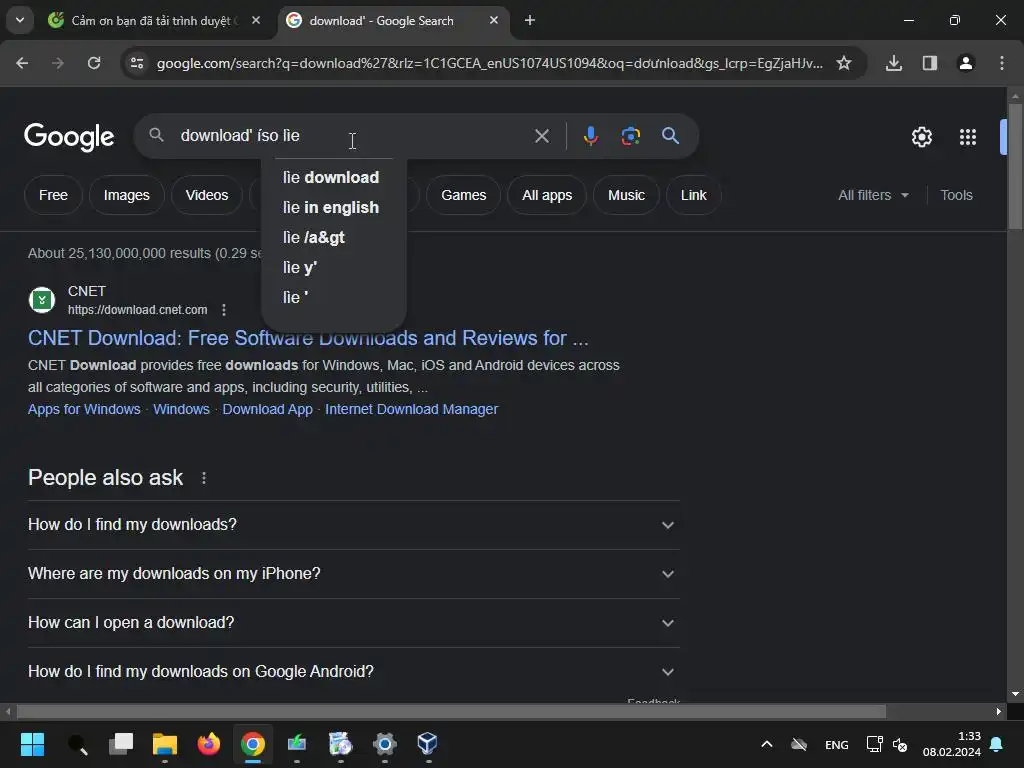
Task: Expand 'Where are my downloads on my iPhone?'
Action: pyautogui.click(x=353, y=574)
